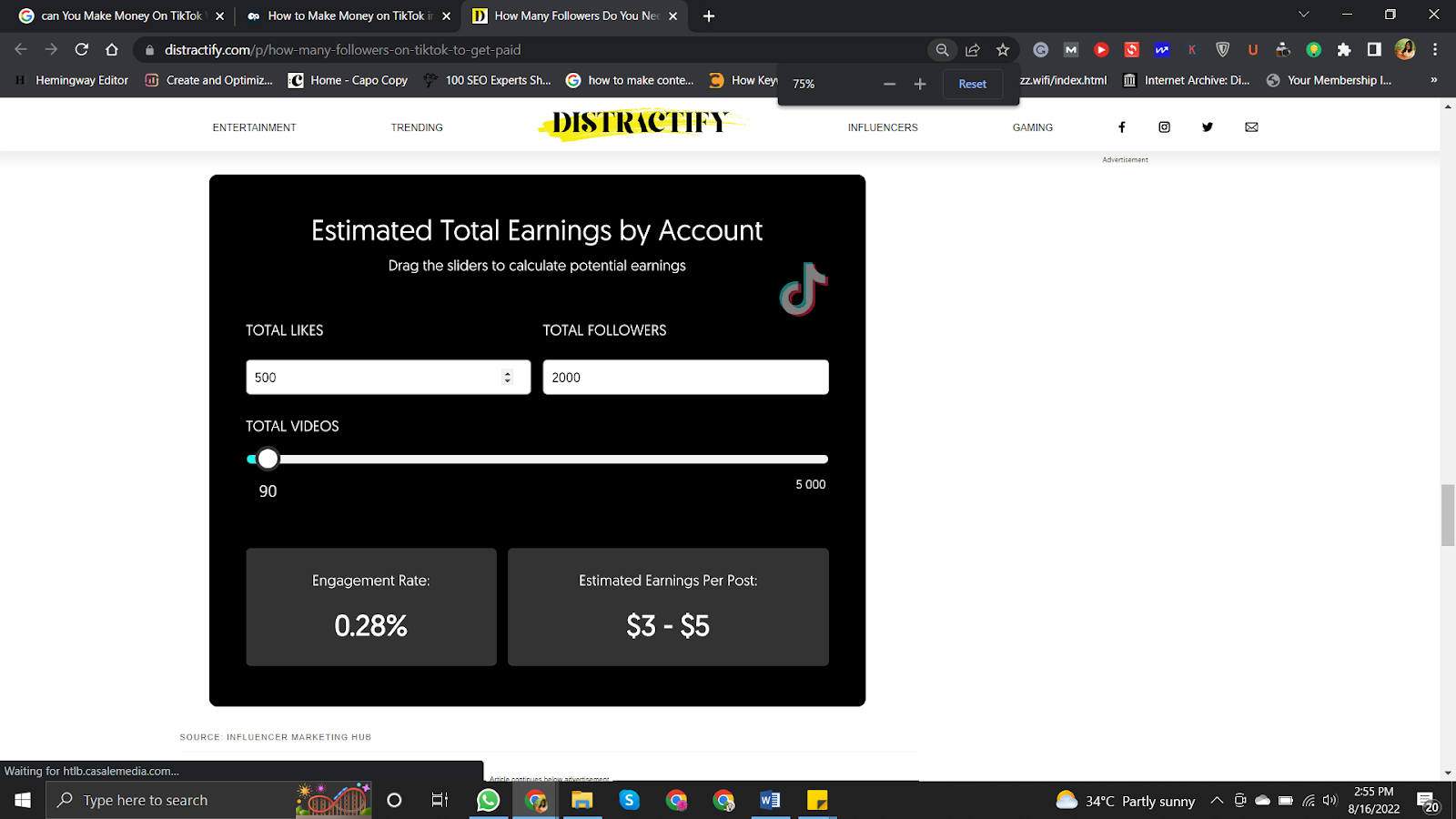Open the Grammarly extension icon

[x=1041, y=50]
